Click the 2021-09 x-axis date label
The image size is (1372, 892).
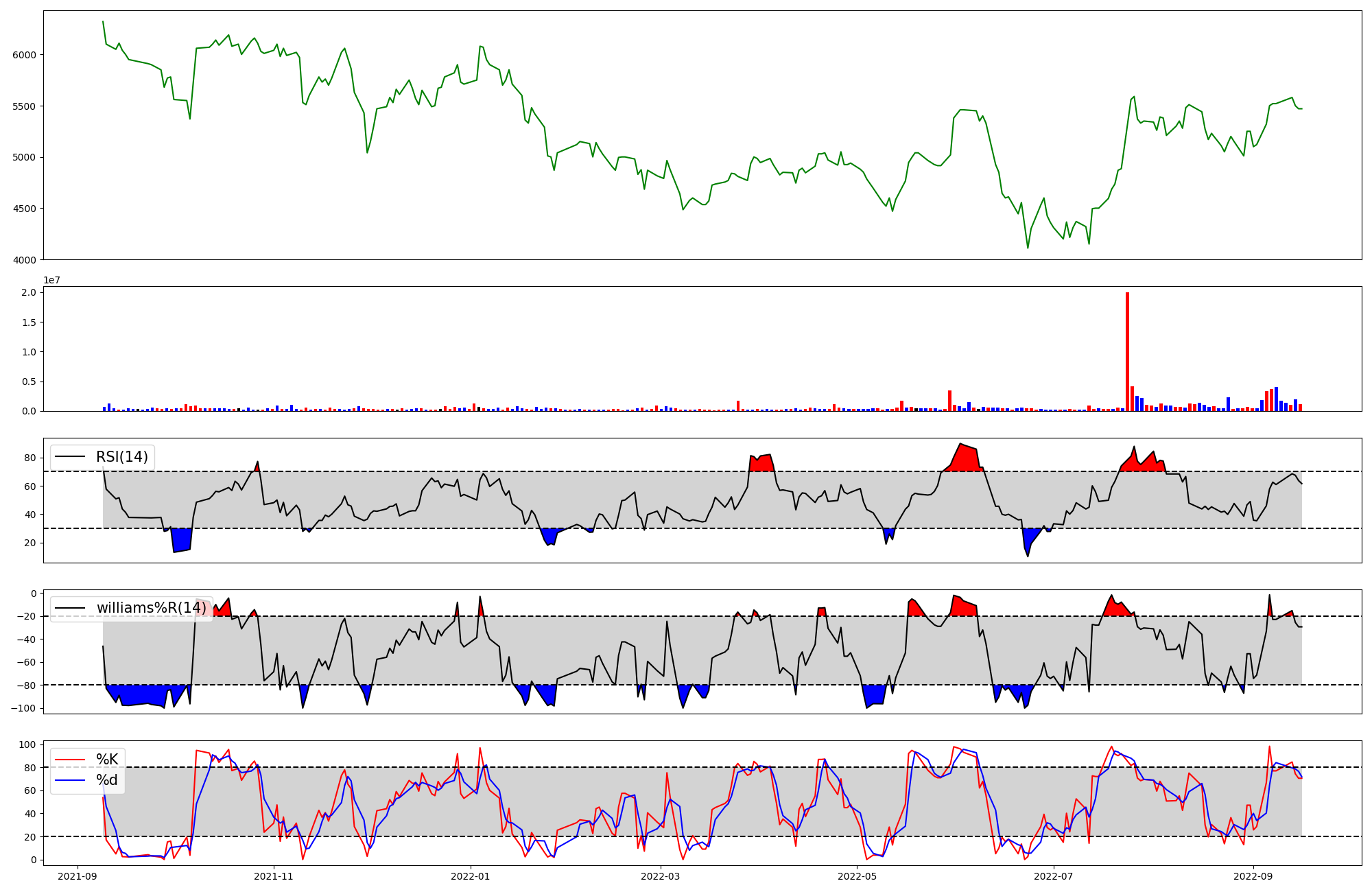(x=78, y=876)
